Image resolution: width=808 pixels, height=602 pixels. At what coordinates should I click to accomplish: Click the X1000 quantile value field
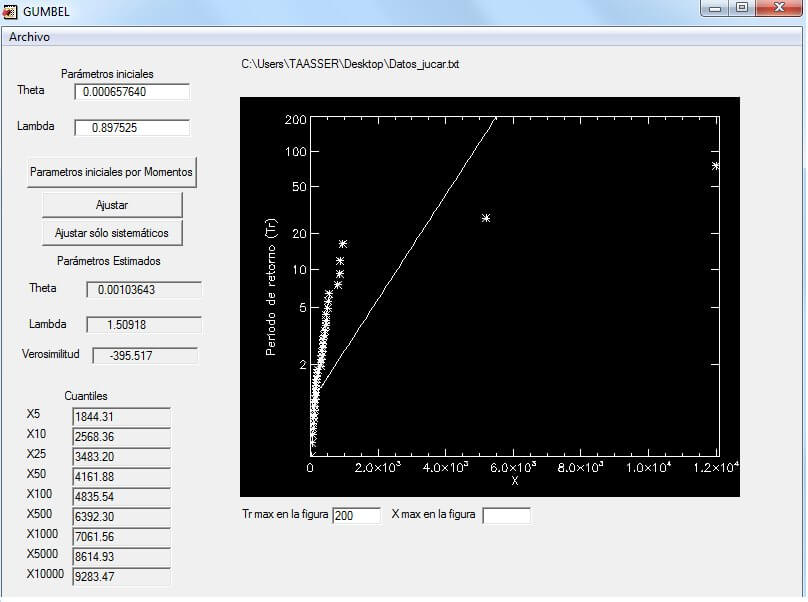[121, 536]
